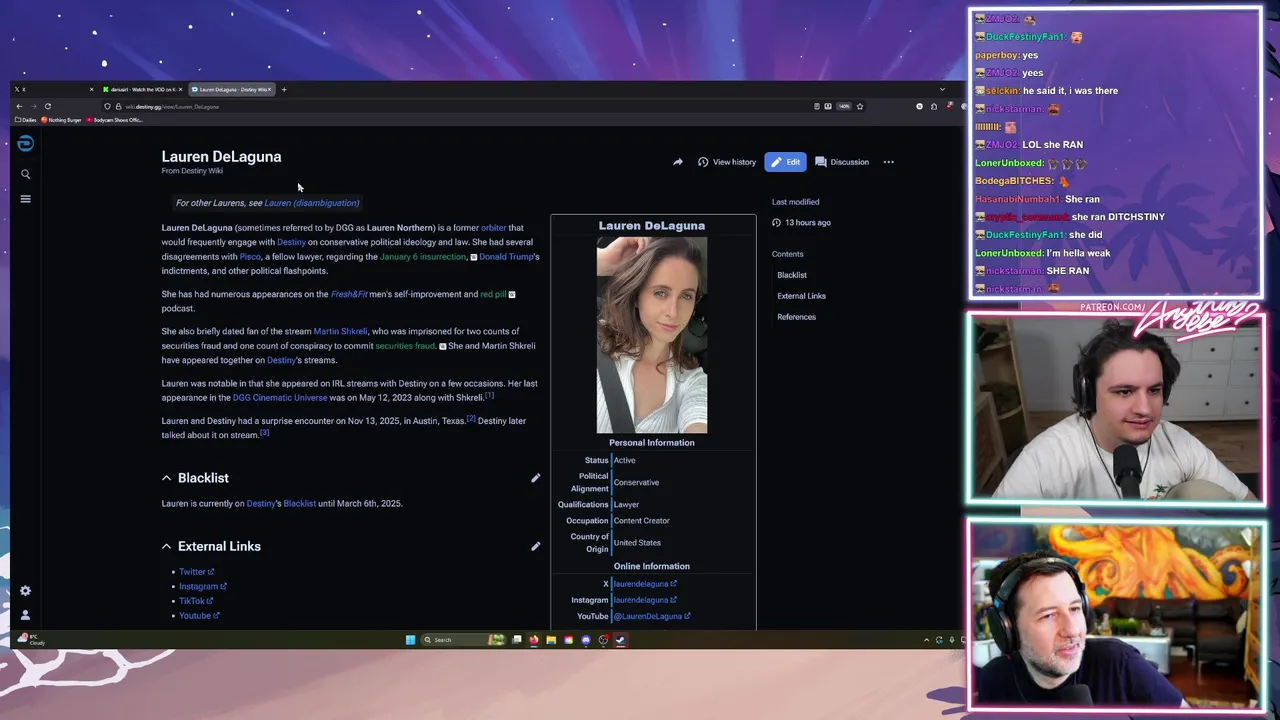Show hidden system tray icons chevron
This screenshot has height=720, width=1280.
pyautogui.click(x=926, y=640)
